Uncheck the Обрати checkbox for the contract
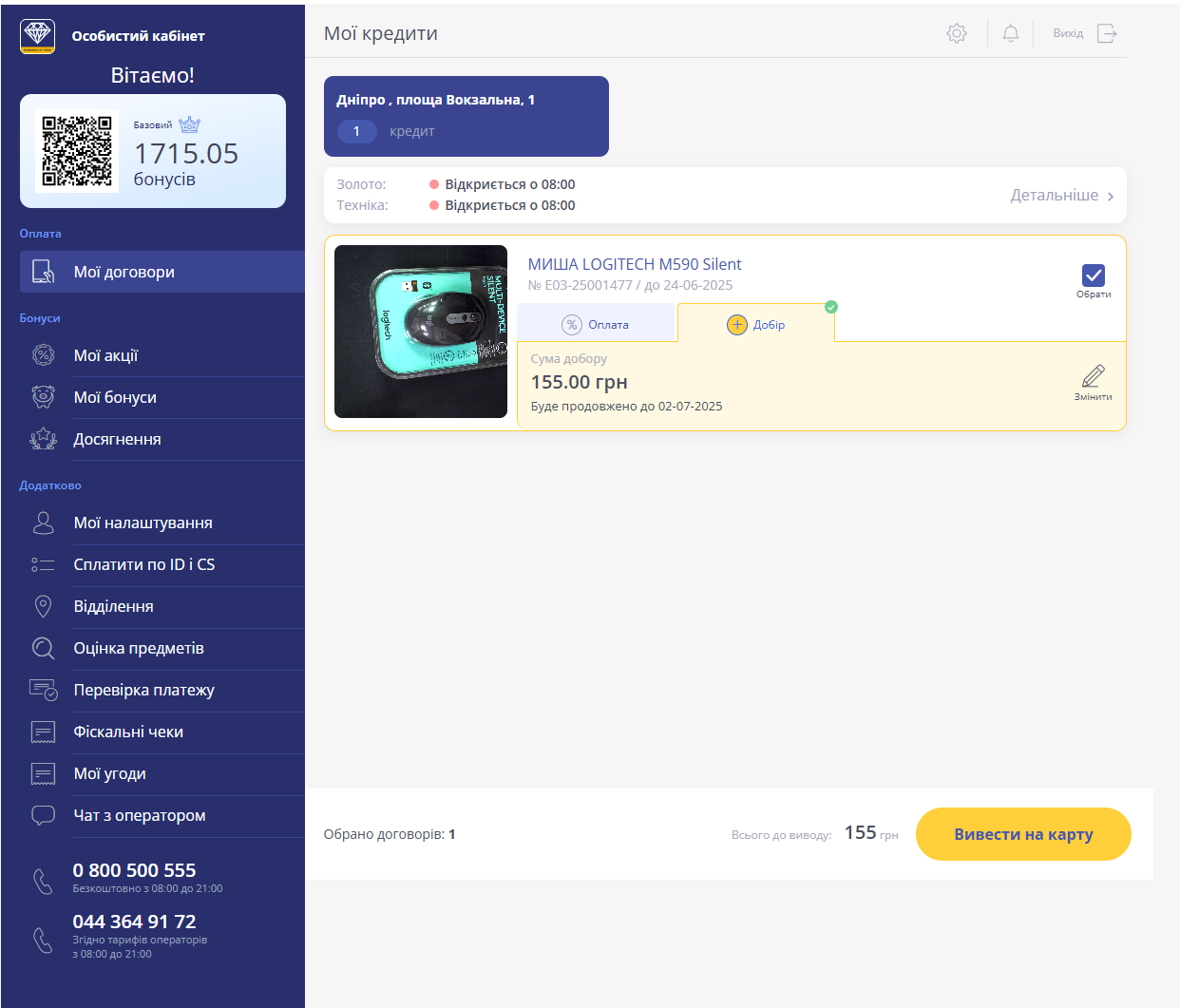 (1093, 276)
